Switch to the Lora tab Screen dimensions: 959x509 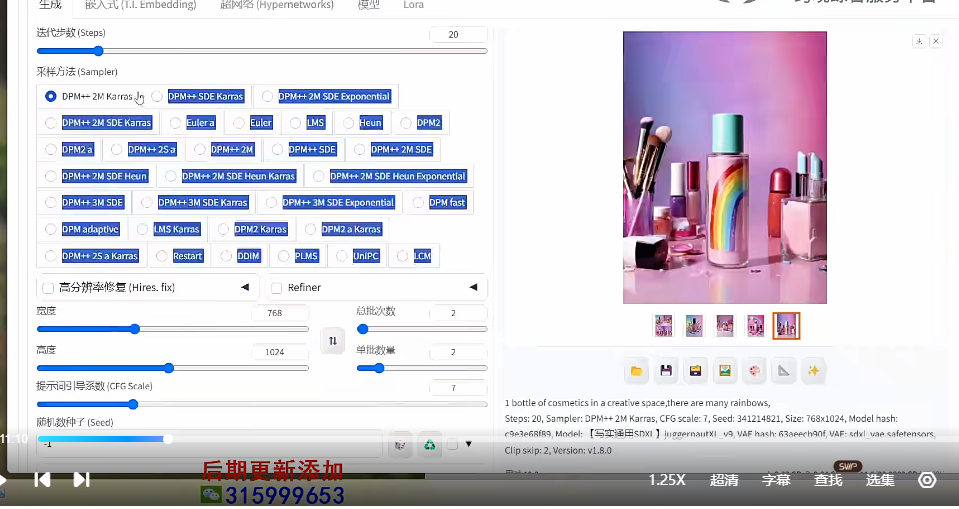413,5
